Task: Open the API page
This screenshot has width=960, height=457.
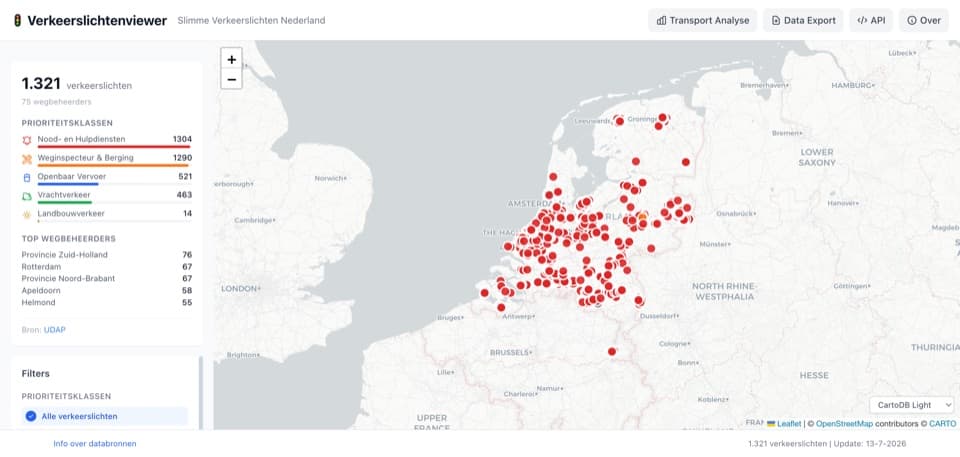Action: [871, 20]
